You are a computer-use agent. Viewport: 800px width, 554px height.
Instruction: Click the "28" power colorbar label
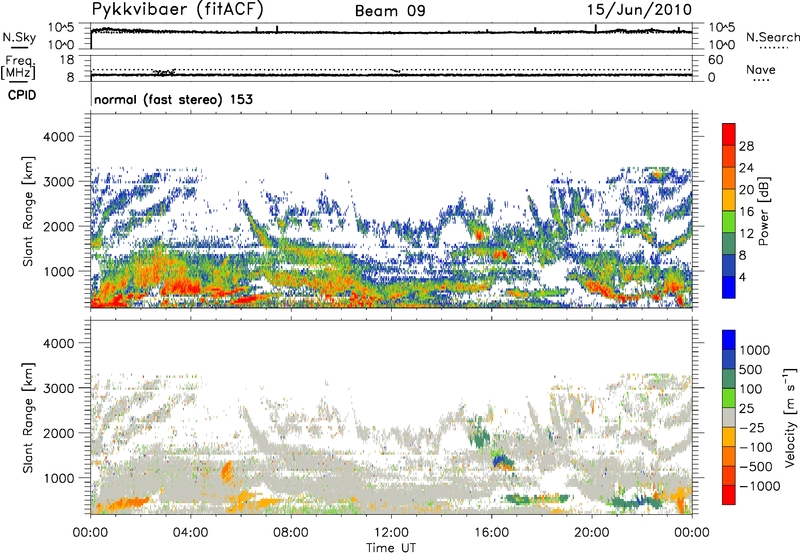[746, 146]
